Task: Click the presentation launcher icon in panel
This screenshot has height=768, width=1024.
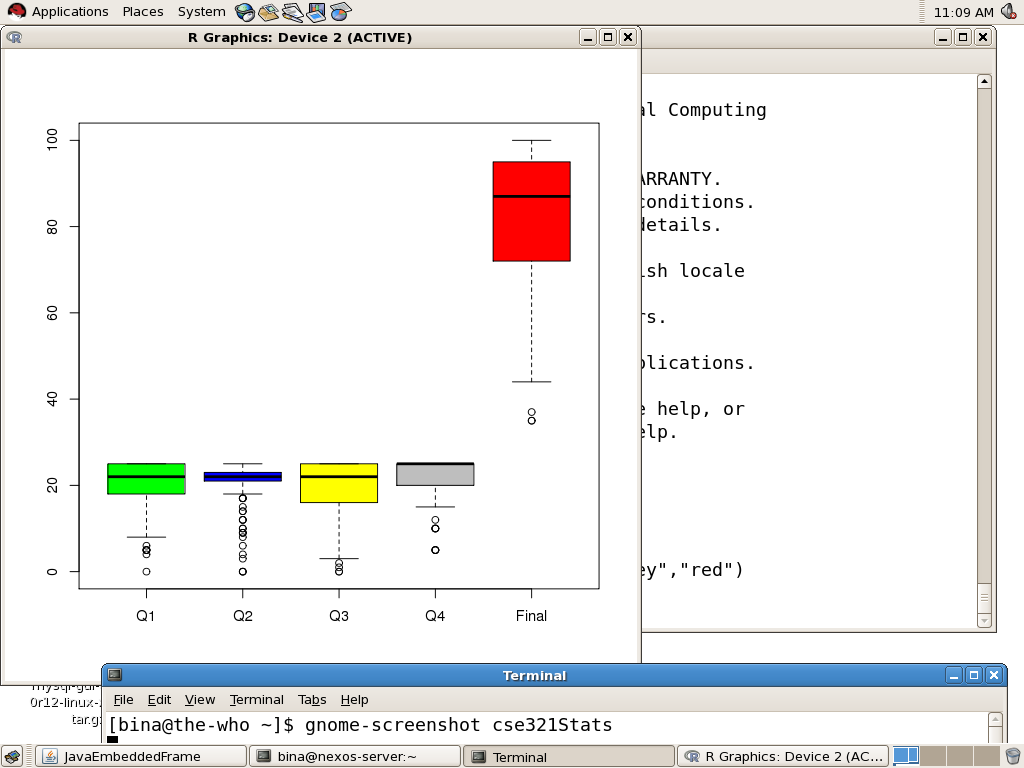Action: pos(316,12)
